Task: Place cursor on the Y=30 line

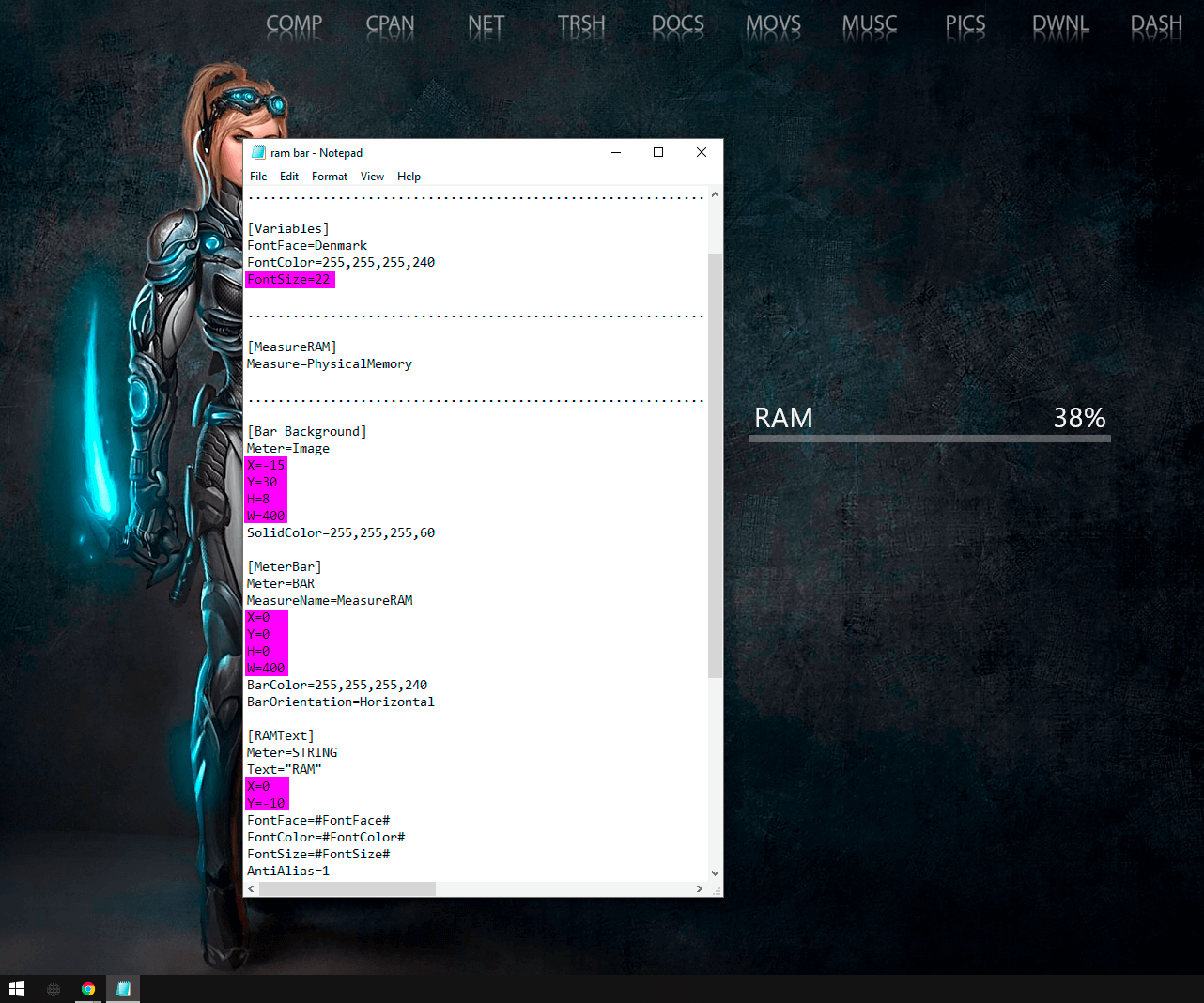Action: (262, 482)
